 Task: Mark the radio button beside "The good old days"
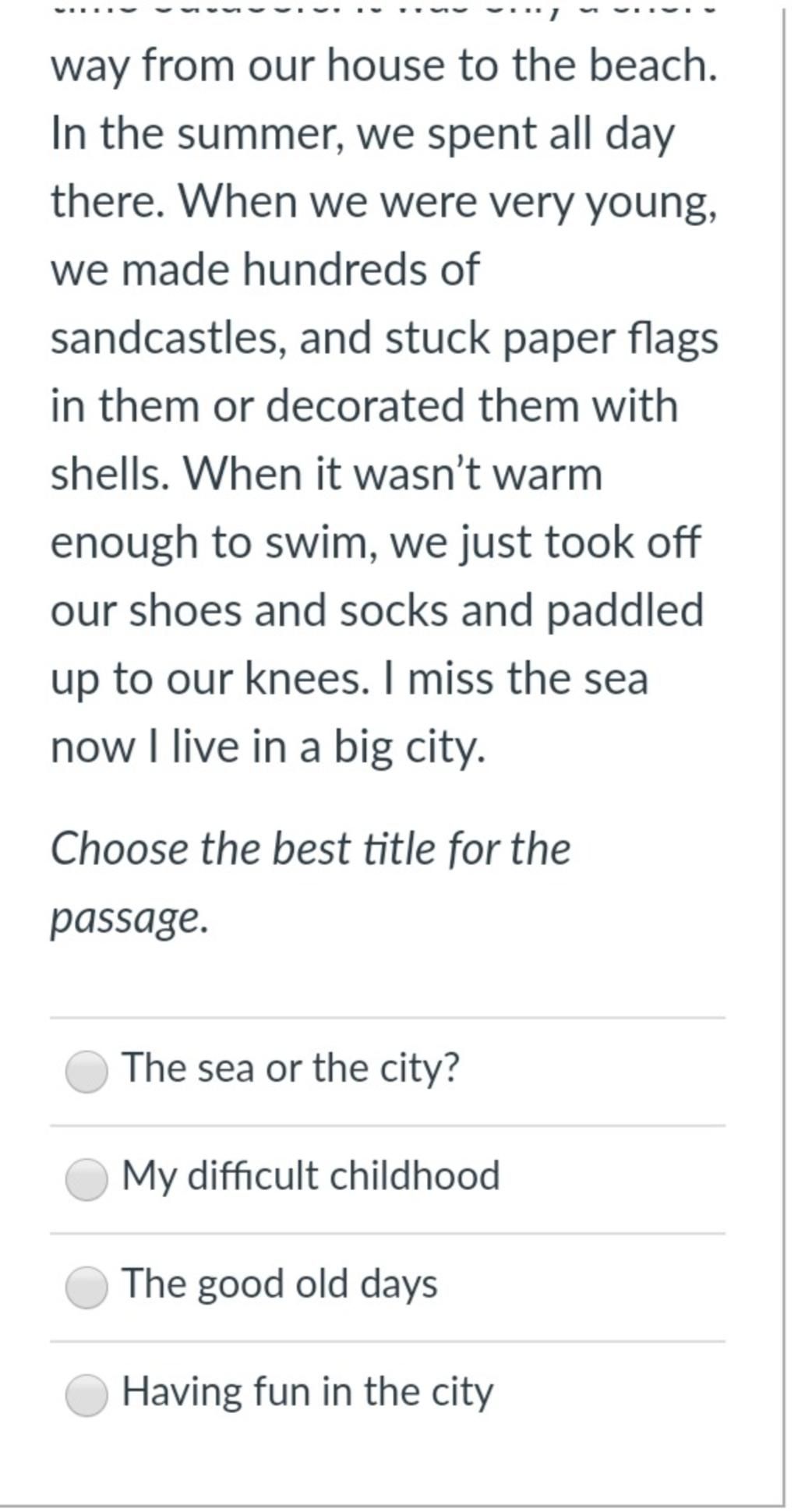tap(87, 1287)
